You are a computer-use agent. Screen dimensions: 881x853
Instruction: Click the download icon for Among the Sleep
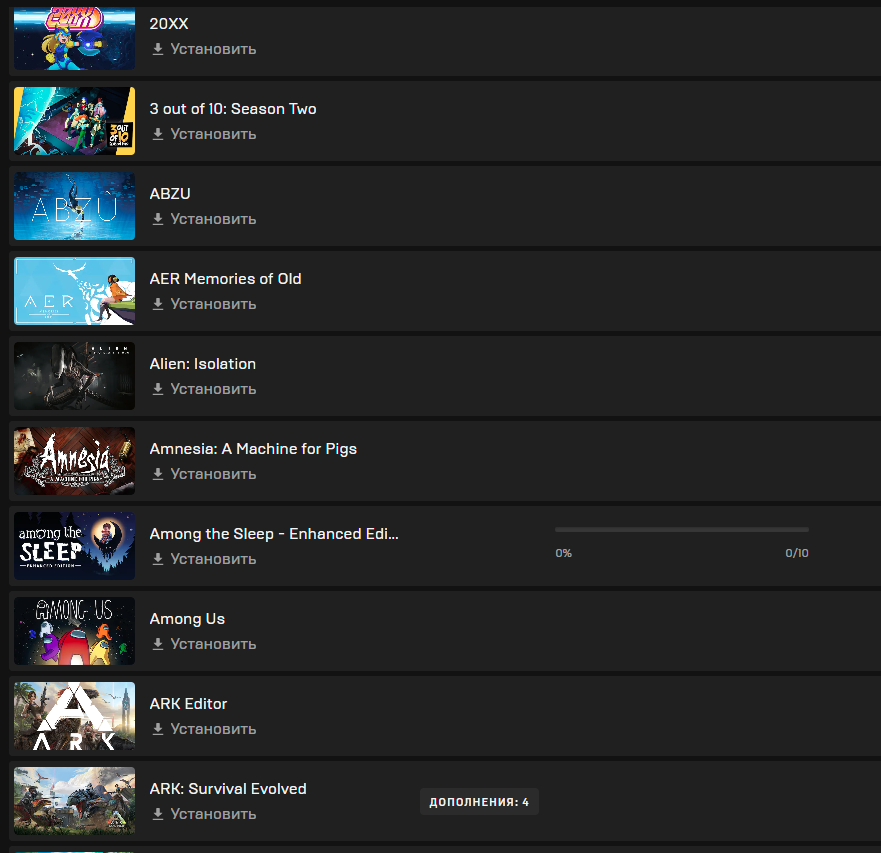(158, 559)
